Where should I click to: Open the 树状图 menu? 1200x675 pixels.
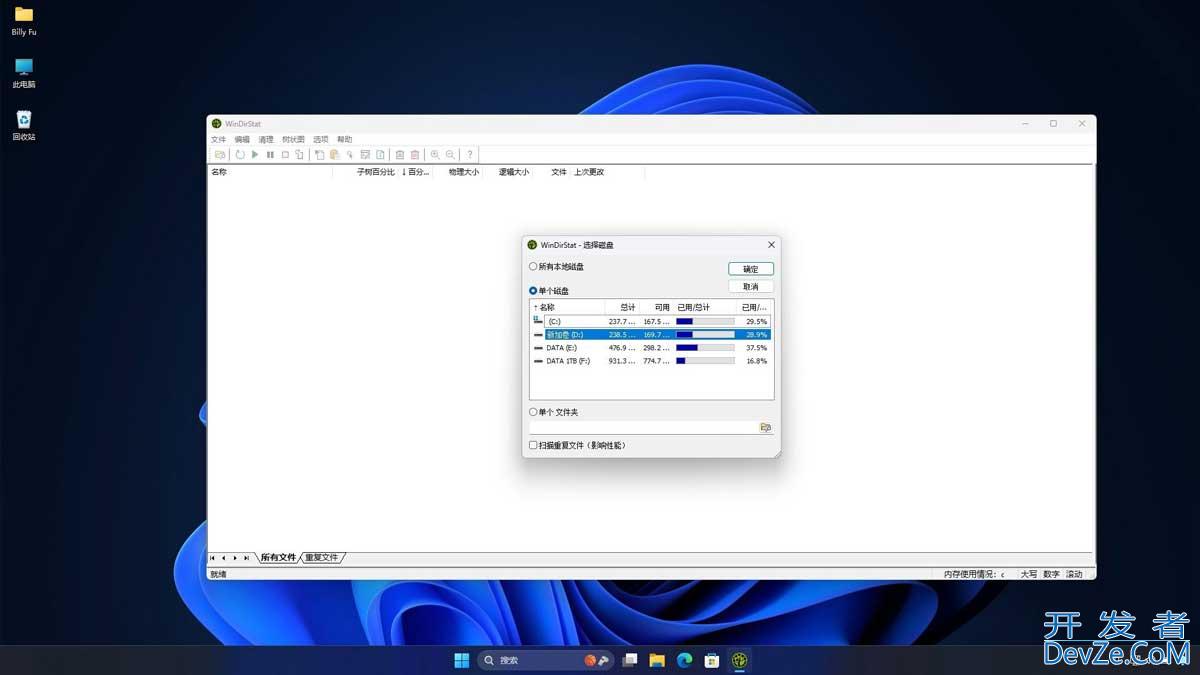[293, 140]
